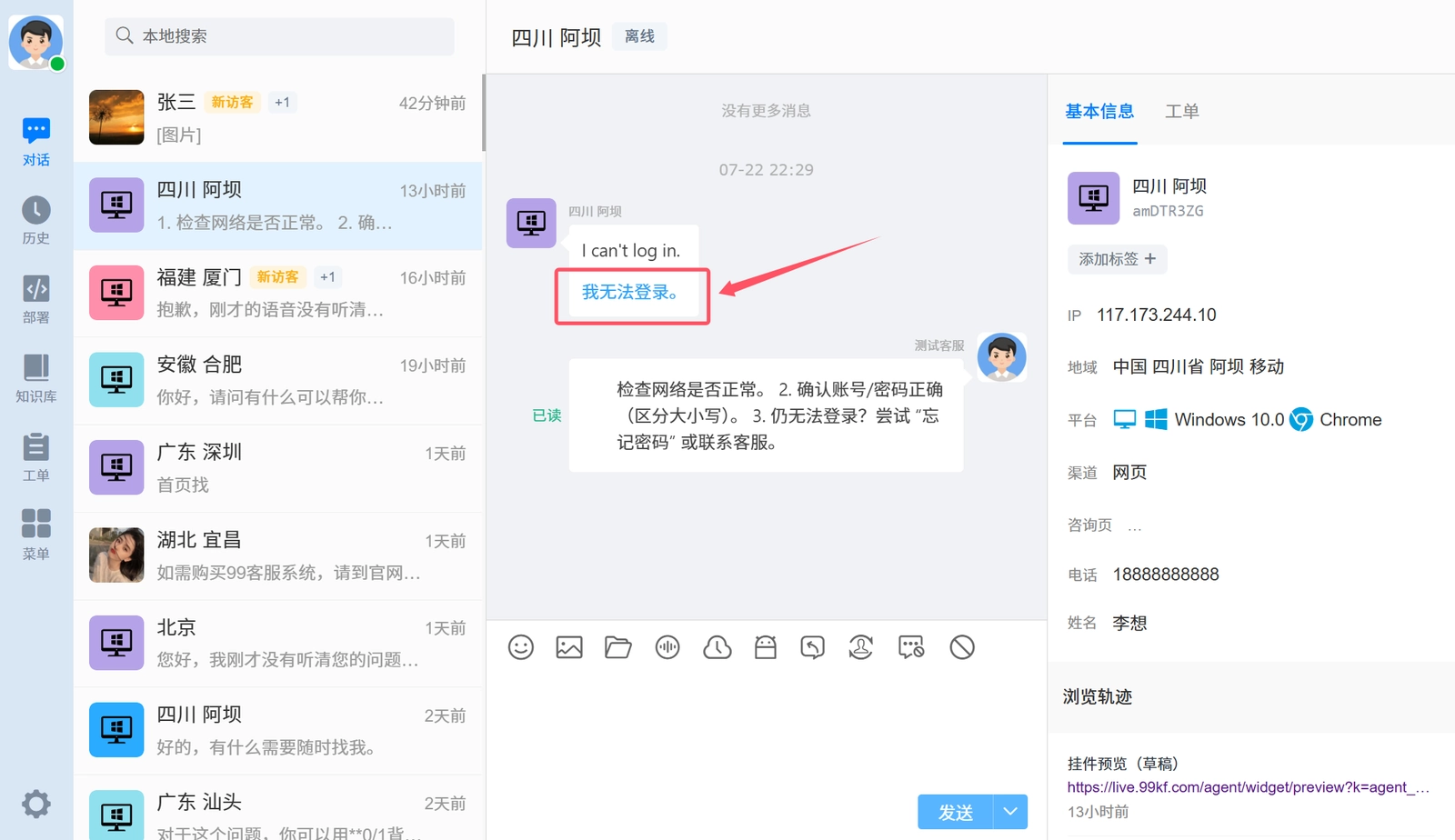Click the +1 badge next to 张三
The height and width of the screenshot is (840, 1455).
(x=283, y=103)
